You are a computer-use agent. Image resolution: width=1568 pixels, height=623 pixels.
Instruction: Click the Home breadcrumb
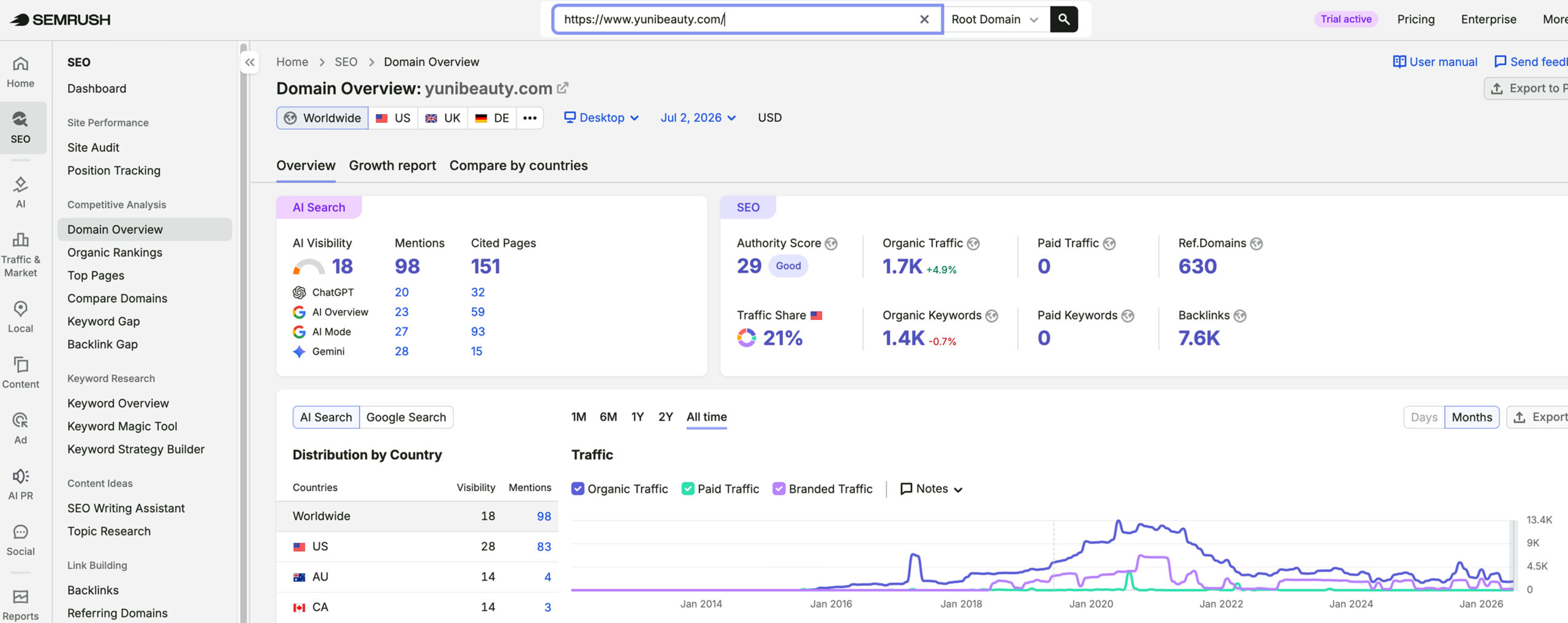292,62
